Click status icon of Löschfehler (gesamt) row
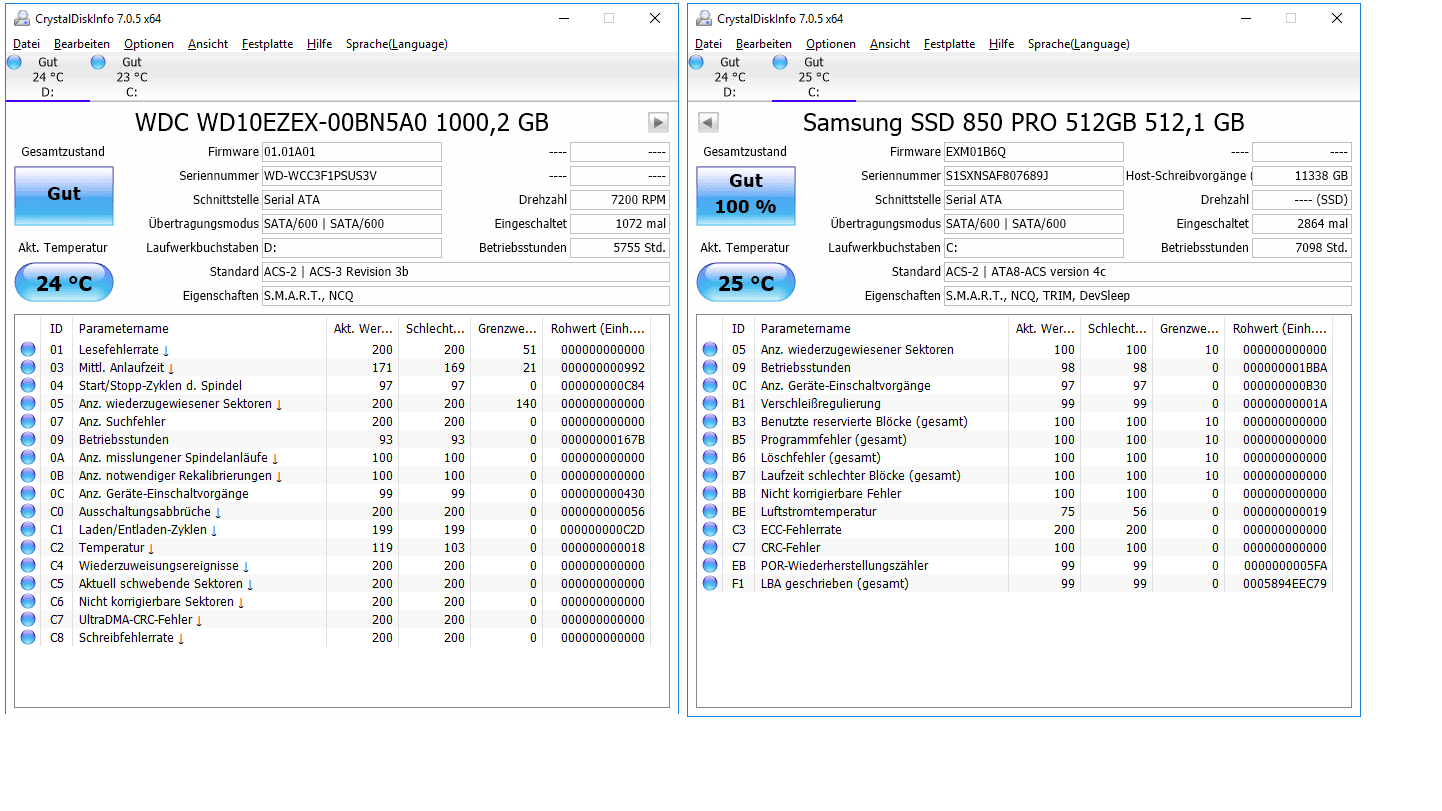Viewport: 1442px width, 811px height. click(710, 458)
